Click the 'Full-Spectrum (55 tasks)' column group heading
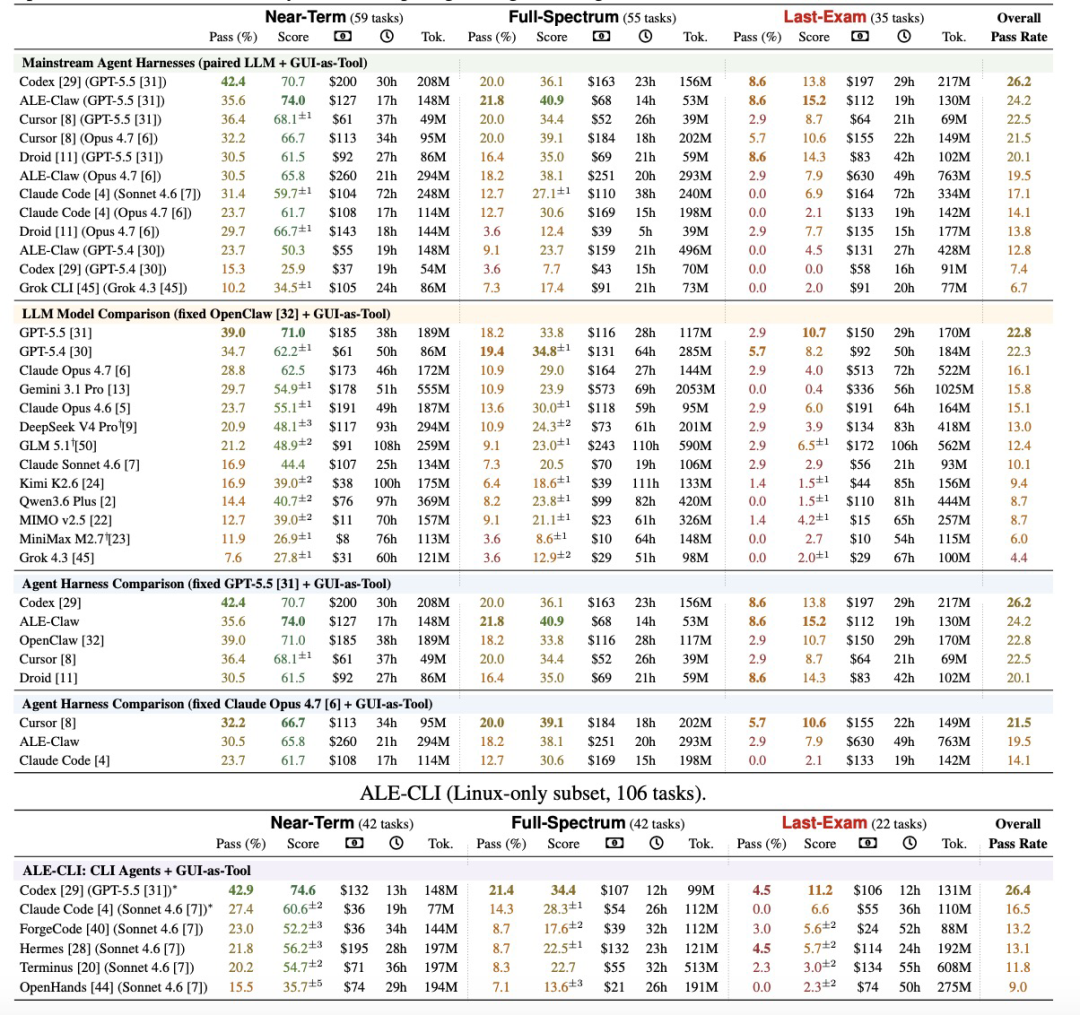 click(x=592, y=17)
